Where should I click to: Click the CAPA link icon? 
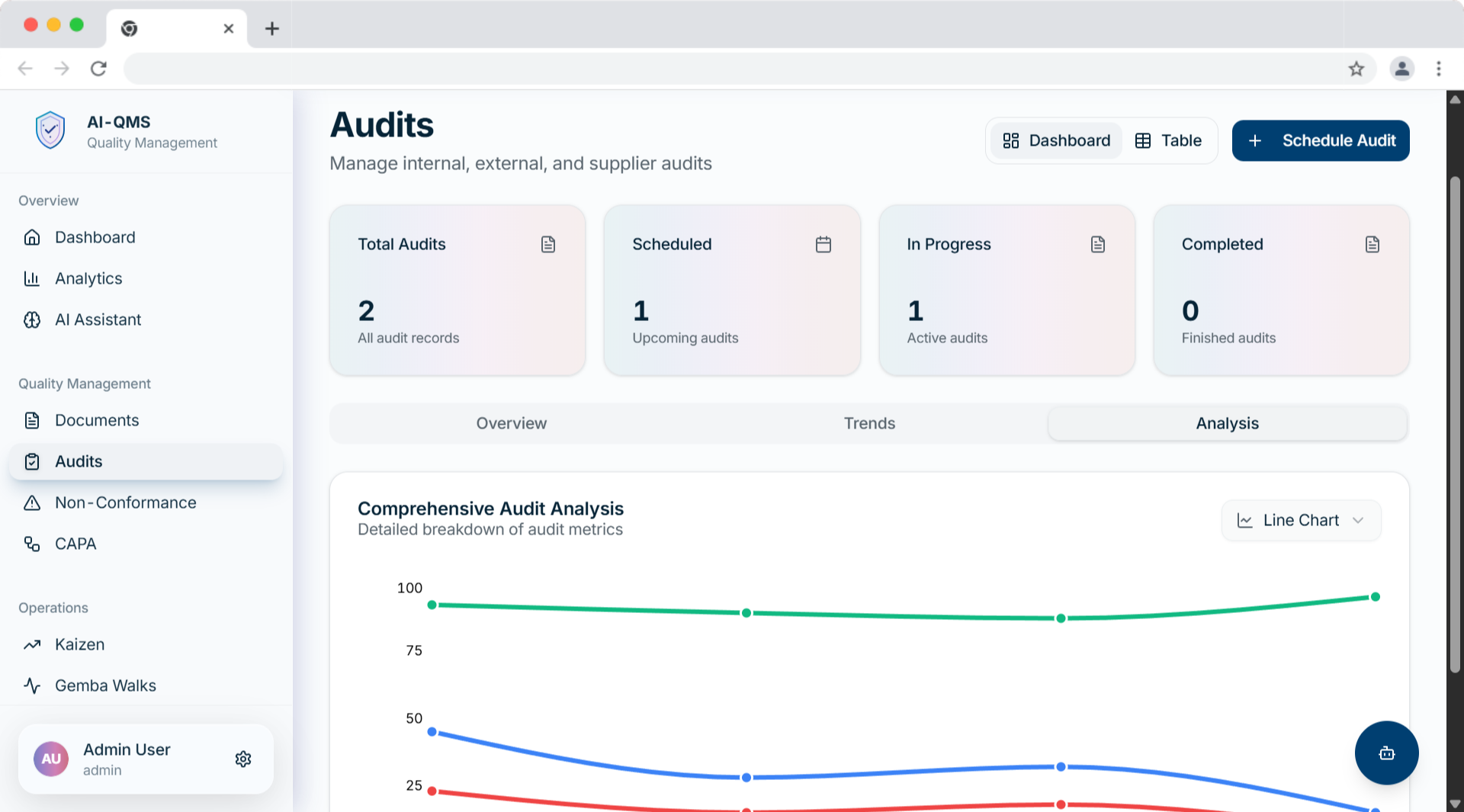(32, 544)
